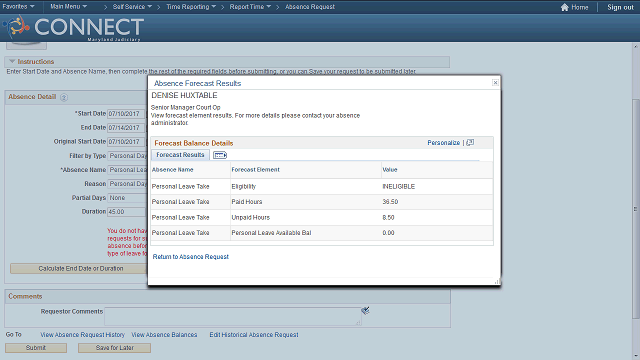Open the Absence Name dropdown
Screen dimensions: 640x360
127,169
